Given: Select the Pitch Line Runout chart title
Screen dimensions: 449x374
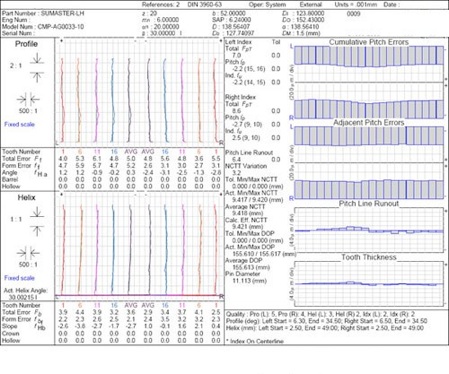Looking at the screenshot, I should pos(369,203).
